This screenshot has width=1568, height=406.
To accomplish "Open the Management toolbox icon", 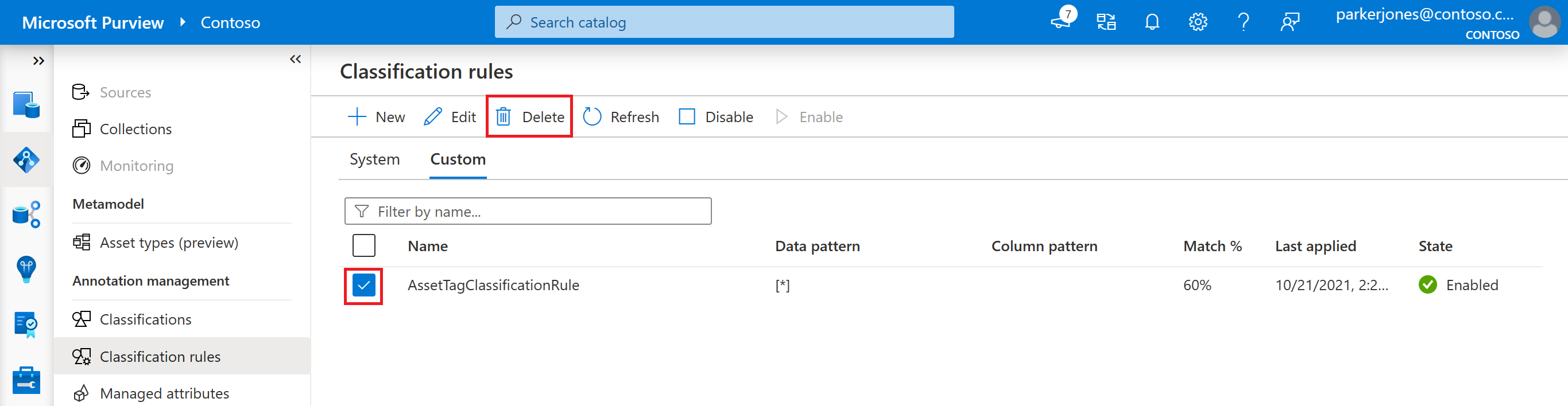I will coord(26,380).
